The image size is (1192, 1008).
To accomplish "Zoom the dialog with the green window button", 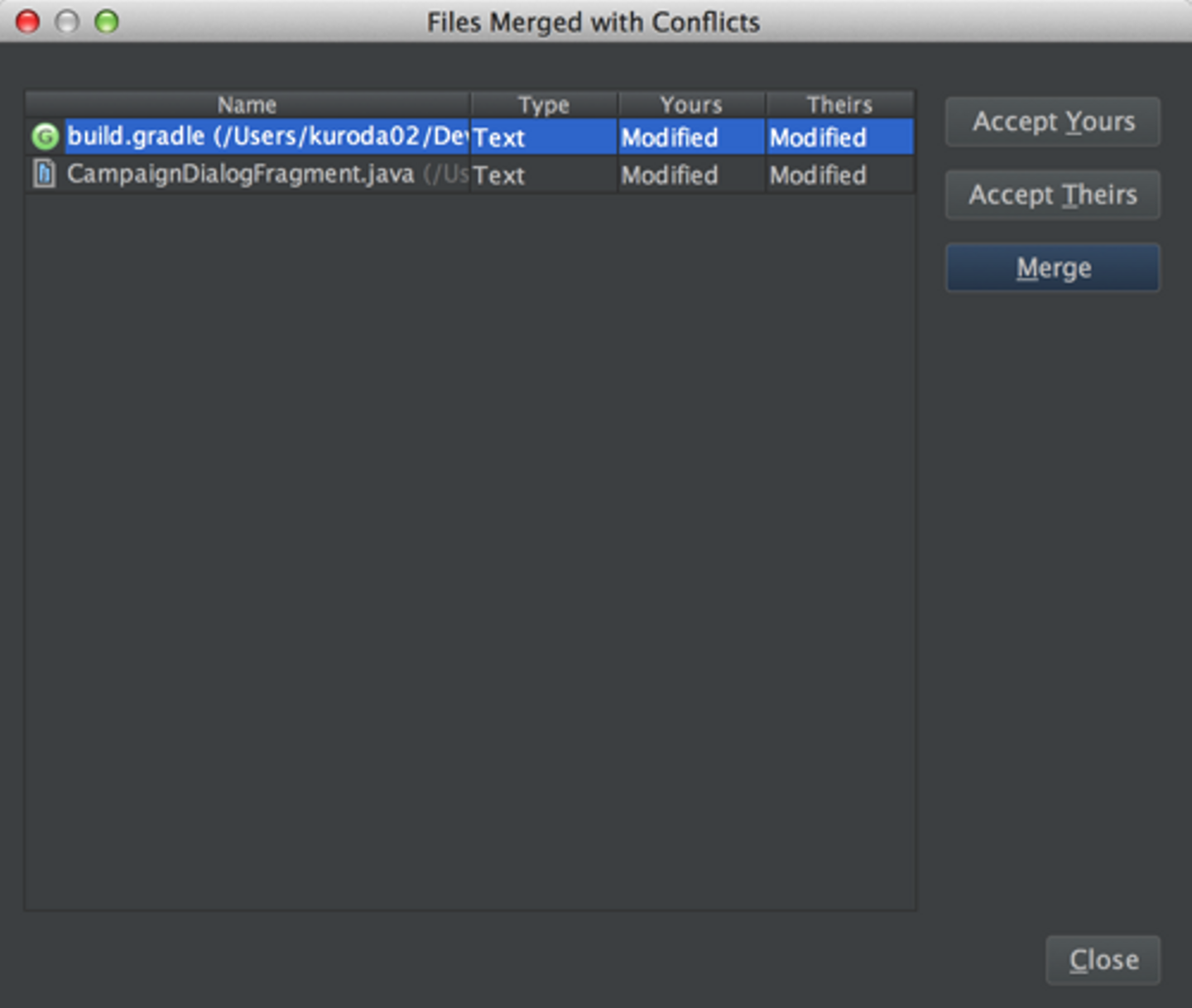I will 107,22.
